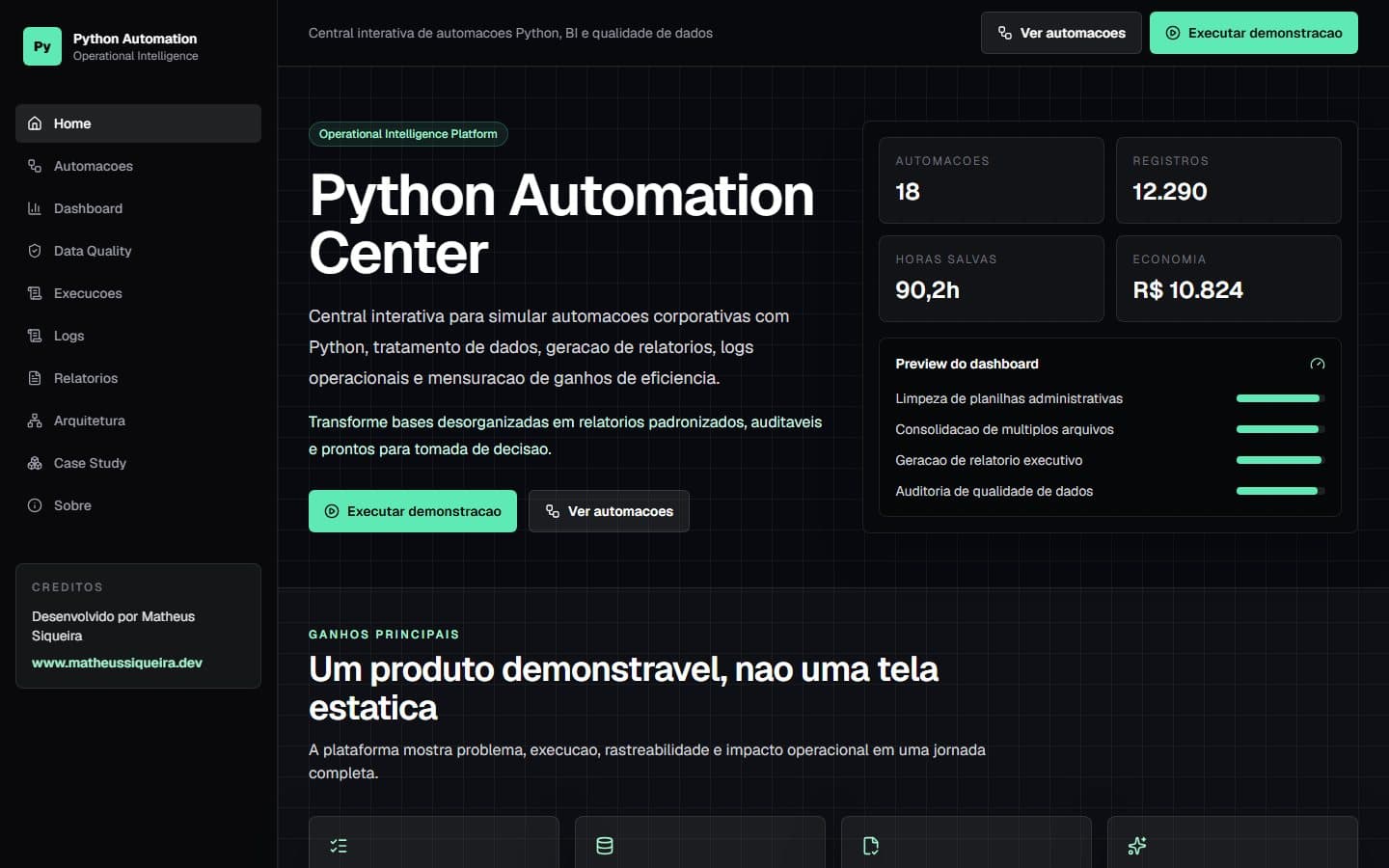The height and width of the screenshot is (868, 1389).
Task: Click the Sobre info circle icon
Action: point(35,505)
